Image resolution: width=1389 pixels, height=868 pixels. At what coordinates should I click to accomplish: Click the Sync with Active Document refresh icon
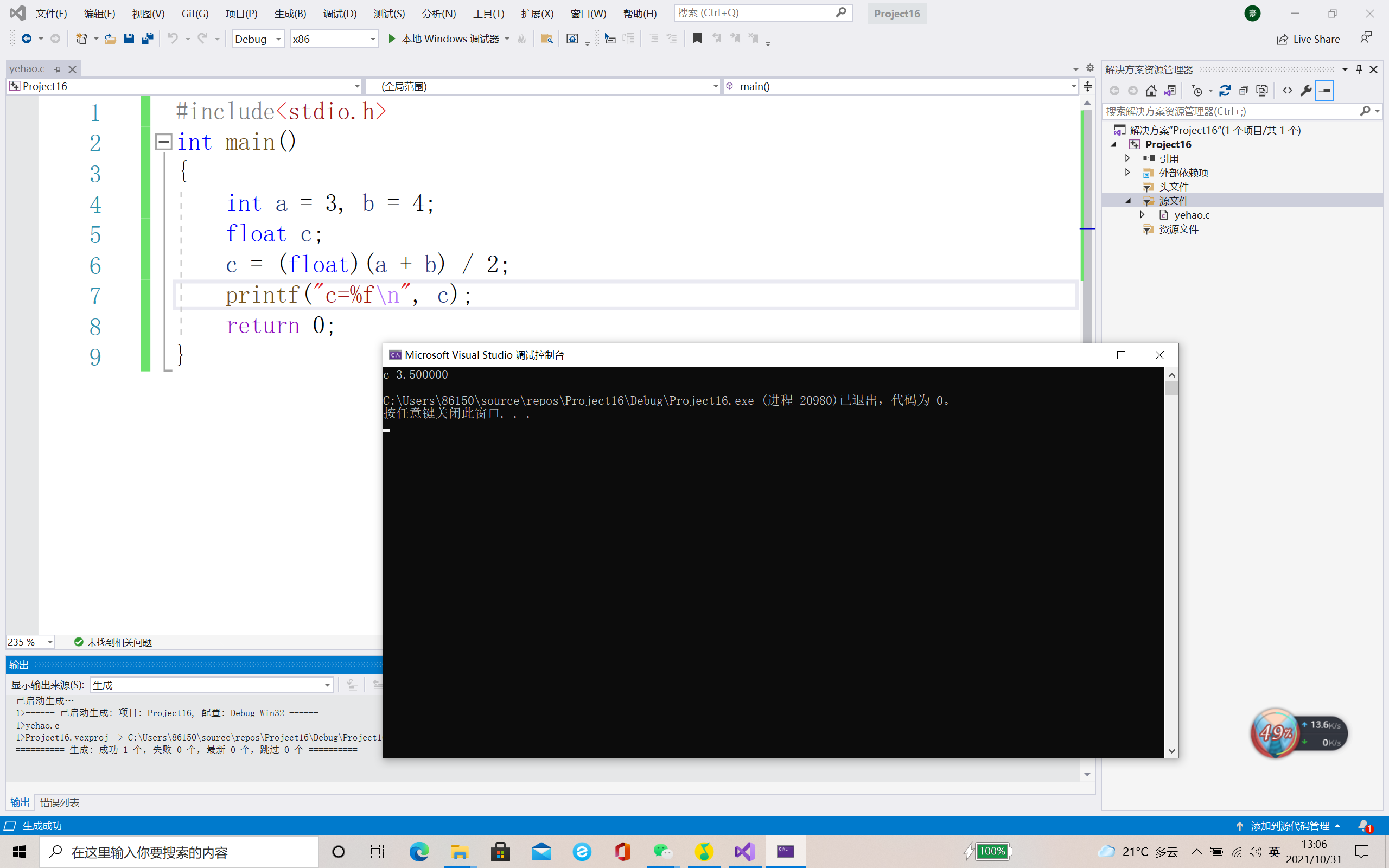1225,91
